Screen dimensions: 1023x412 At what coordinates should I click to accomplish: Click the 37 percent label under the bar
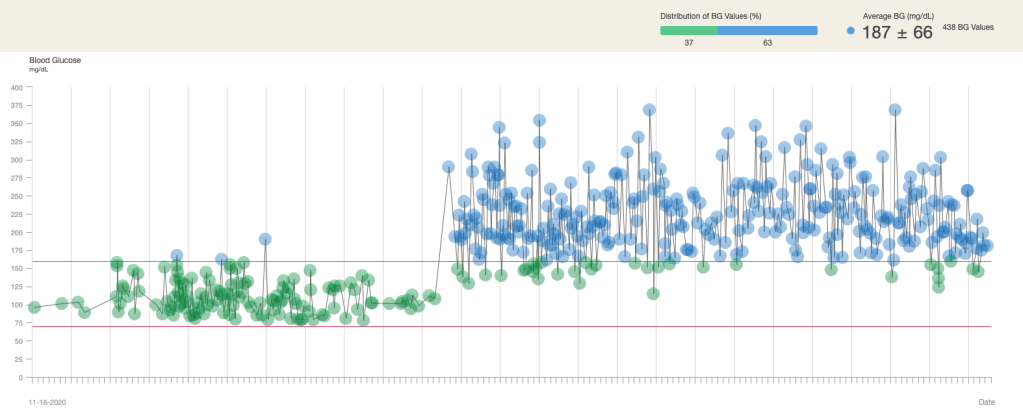[x=688, y=43]
